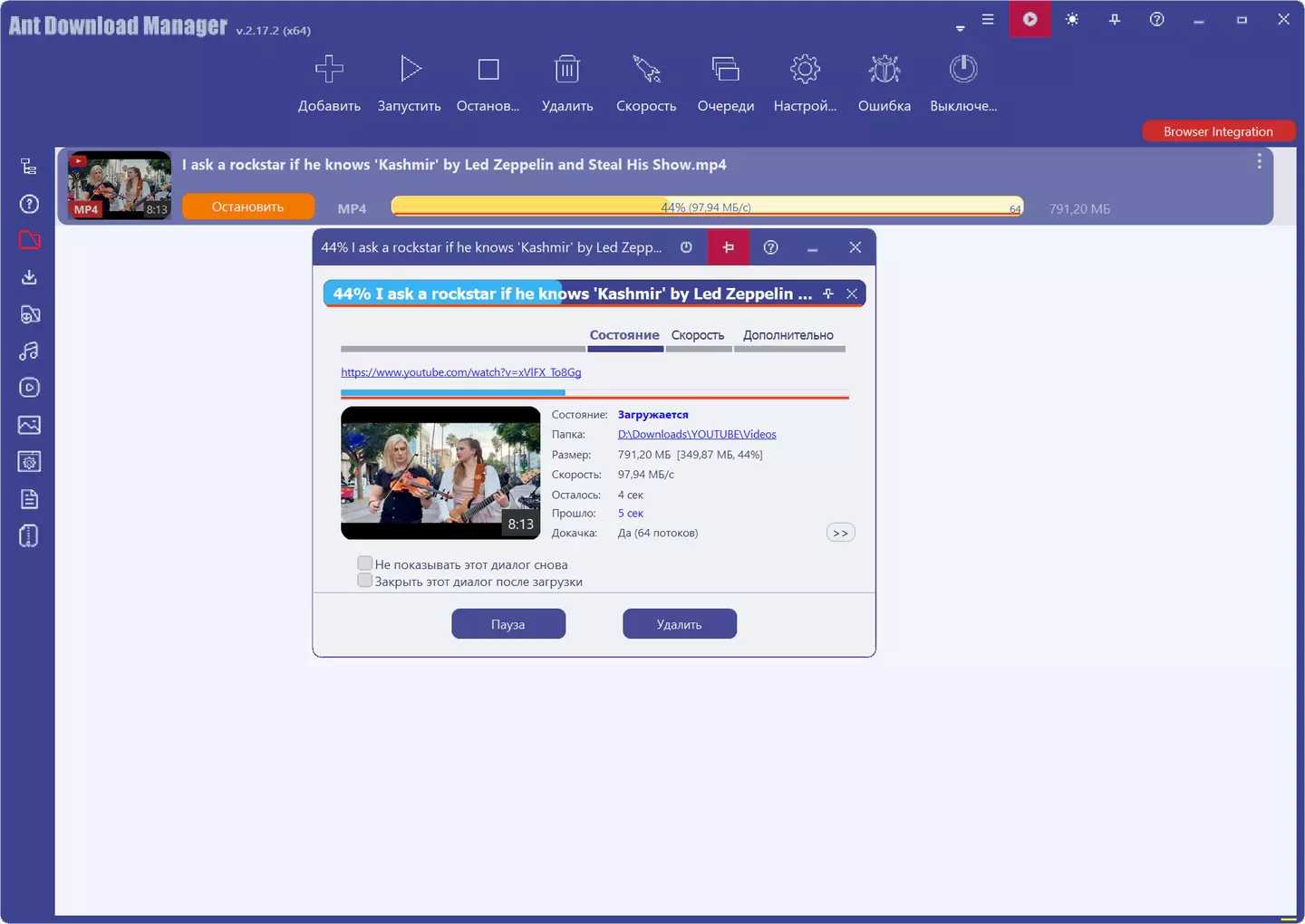The height and width of the screenshot is (924, 1305).
Task: Close the blue 44% banner with its X
Action: 852,294
